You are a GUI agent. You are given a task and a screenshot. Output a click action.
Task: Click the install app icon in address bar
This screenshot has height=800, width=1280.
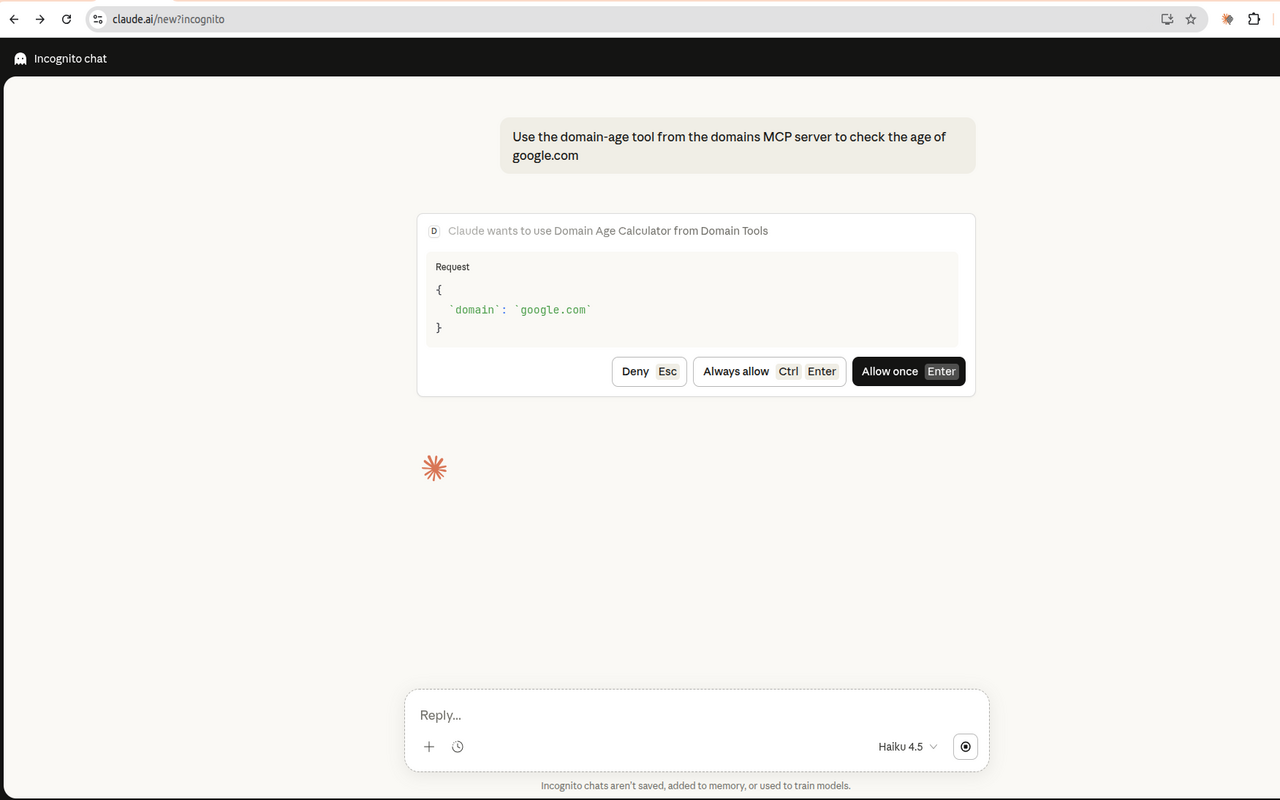click(x=1166, y=19)
